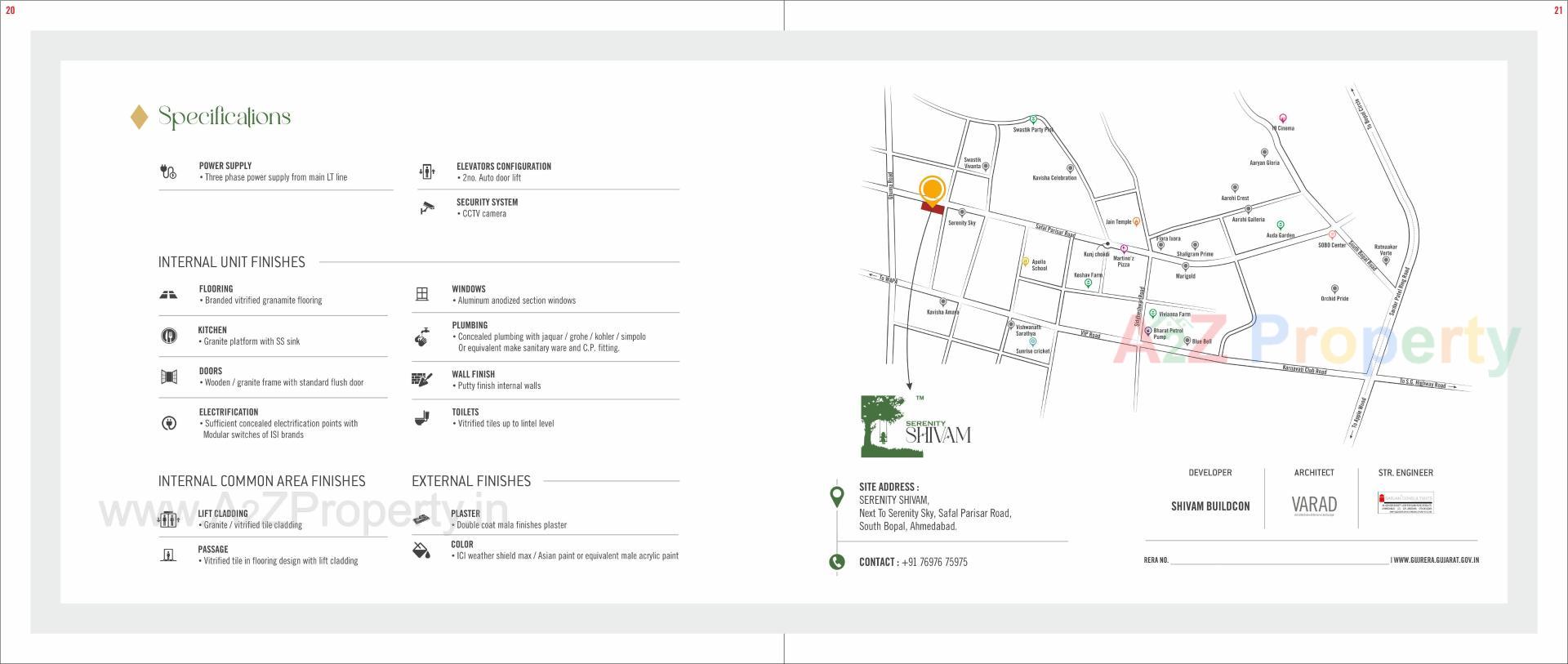This screenshot has height=664, width=1568.
Task: Click the INTERNAL COMMON AREA FINISHES heading
Action: pos(262,481)
